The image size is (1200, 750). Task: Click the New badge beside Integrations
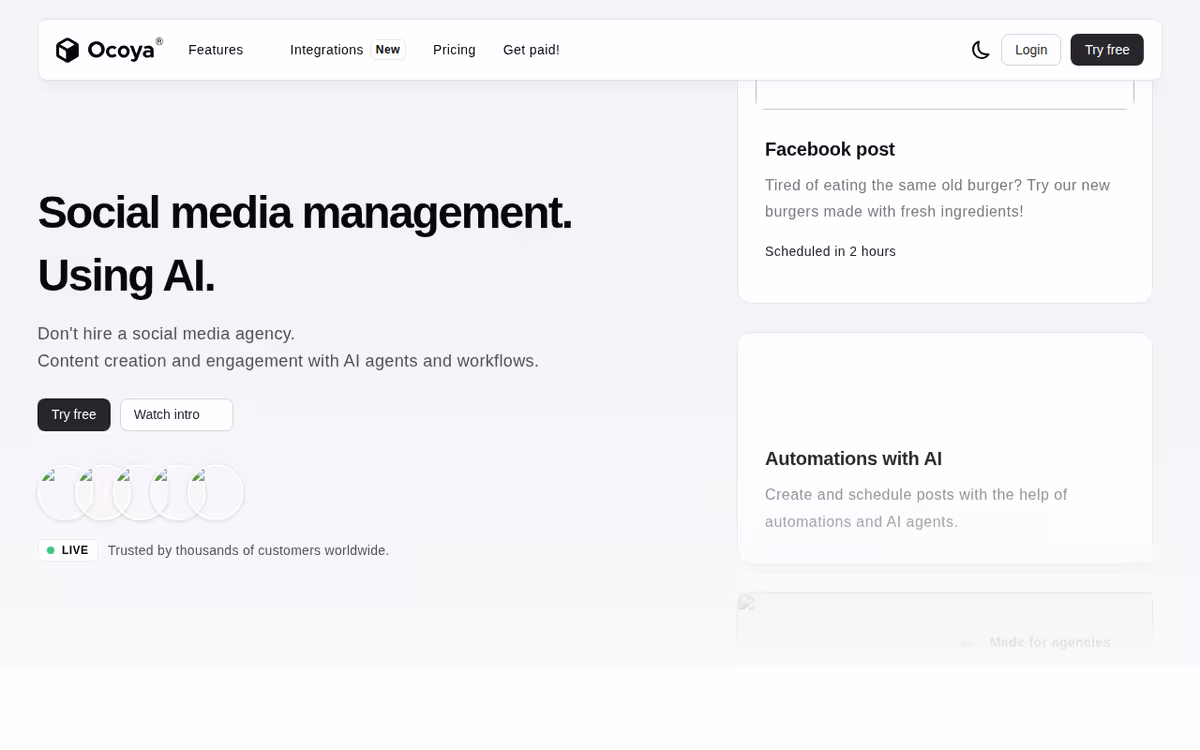pos(388,50)
